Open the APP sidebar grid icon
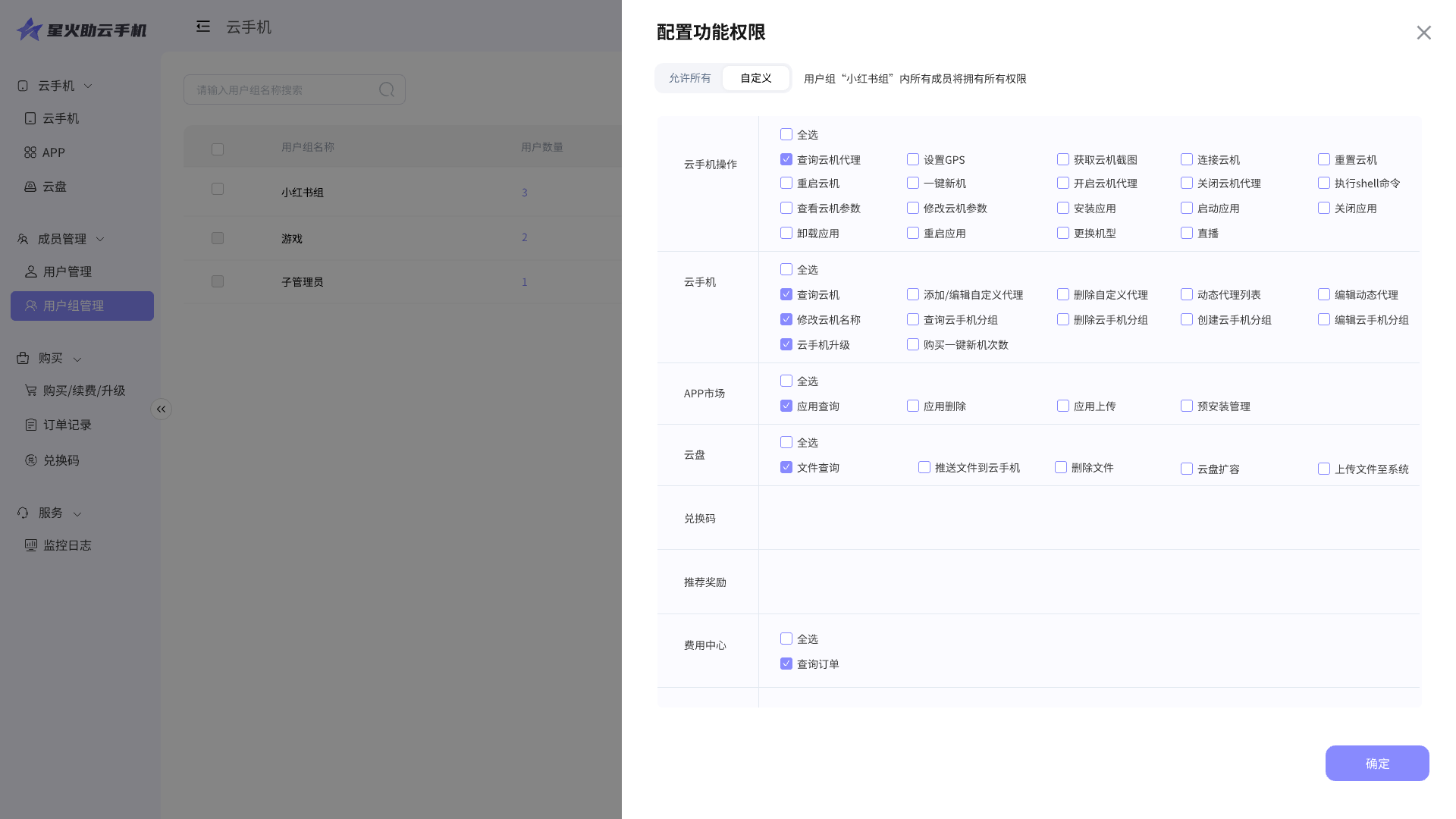This screenshot has width=1456, height=819. (x=30, y=152)
